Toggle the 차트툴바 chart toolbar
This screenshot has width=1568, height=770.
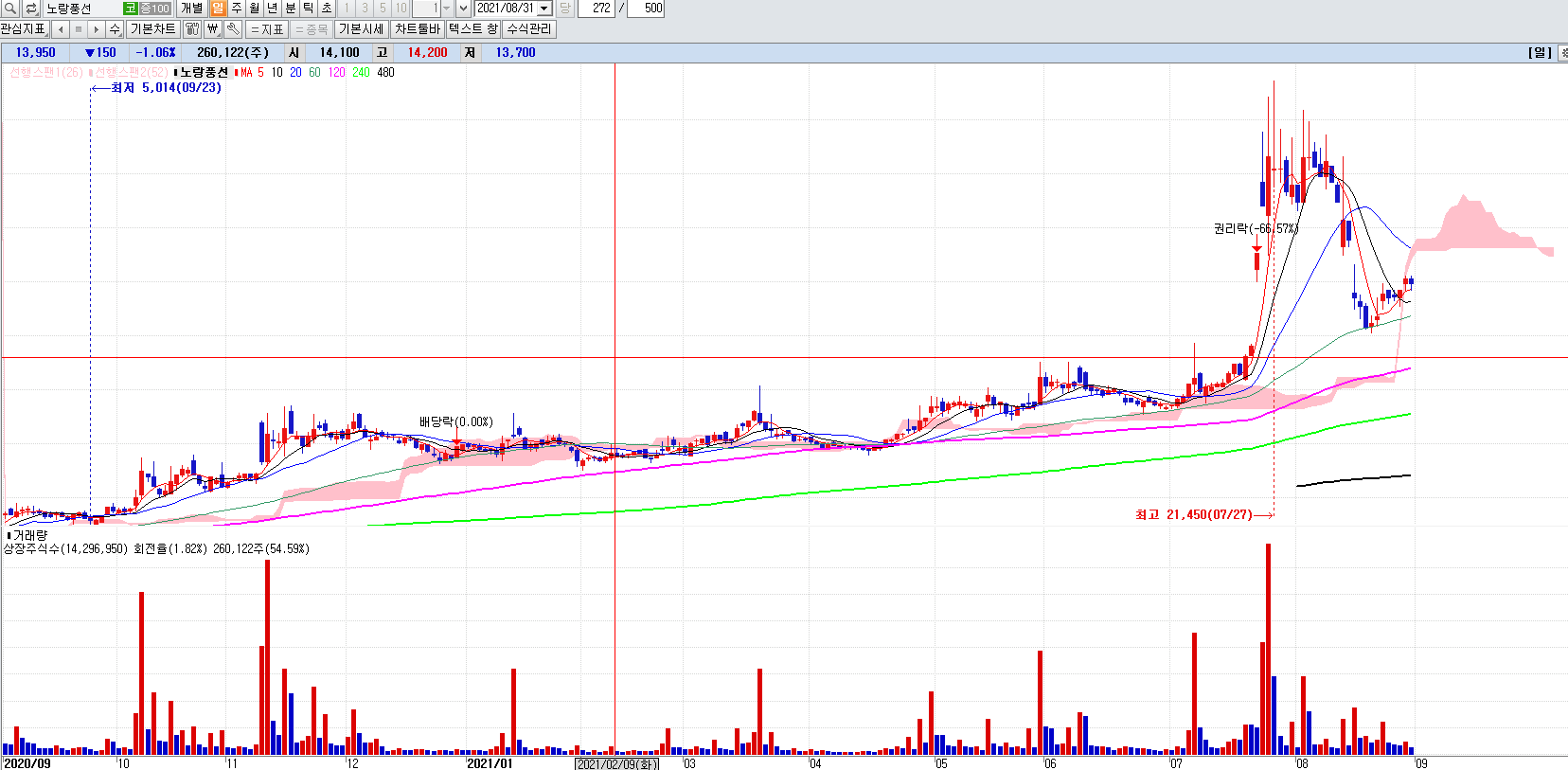coord(418,29)
